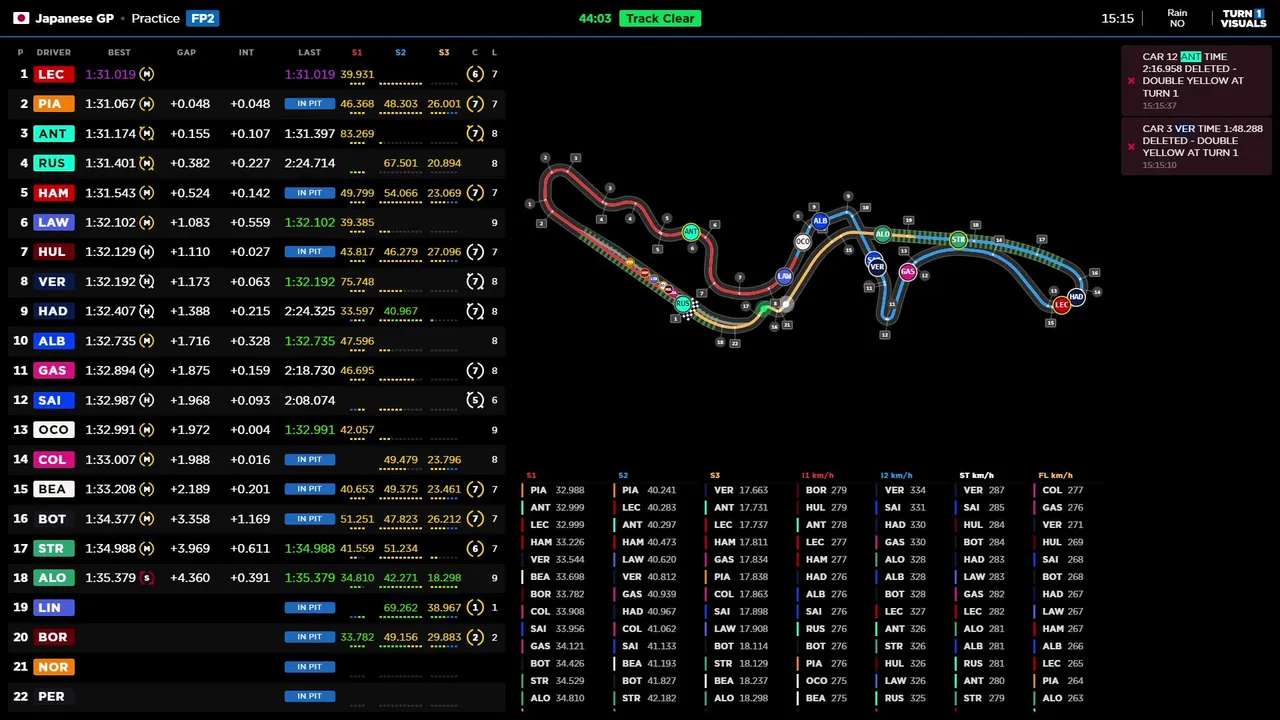
Task: Click the ST km/h speed list header
Action: point(976,476)
